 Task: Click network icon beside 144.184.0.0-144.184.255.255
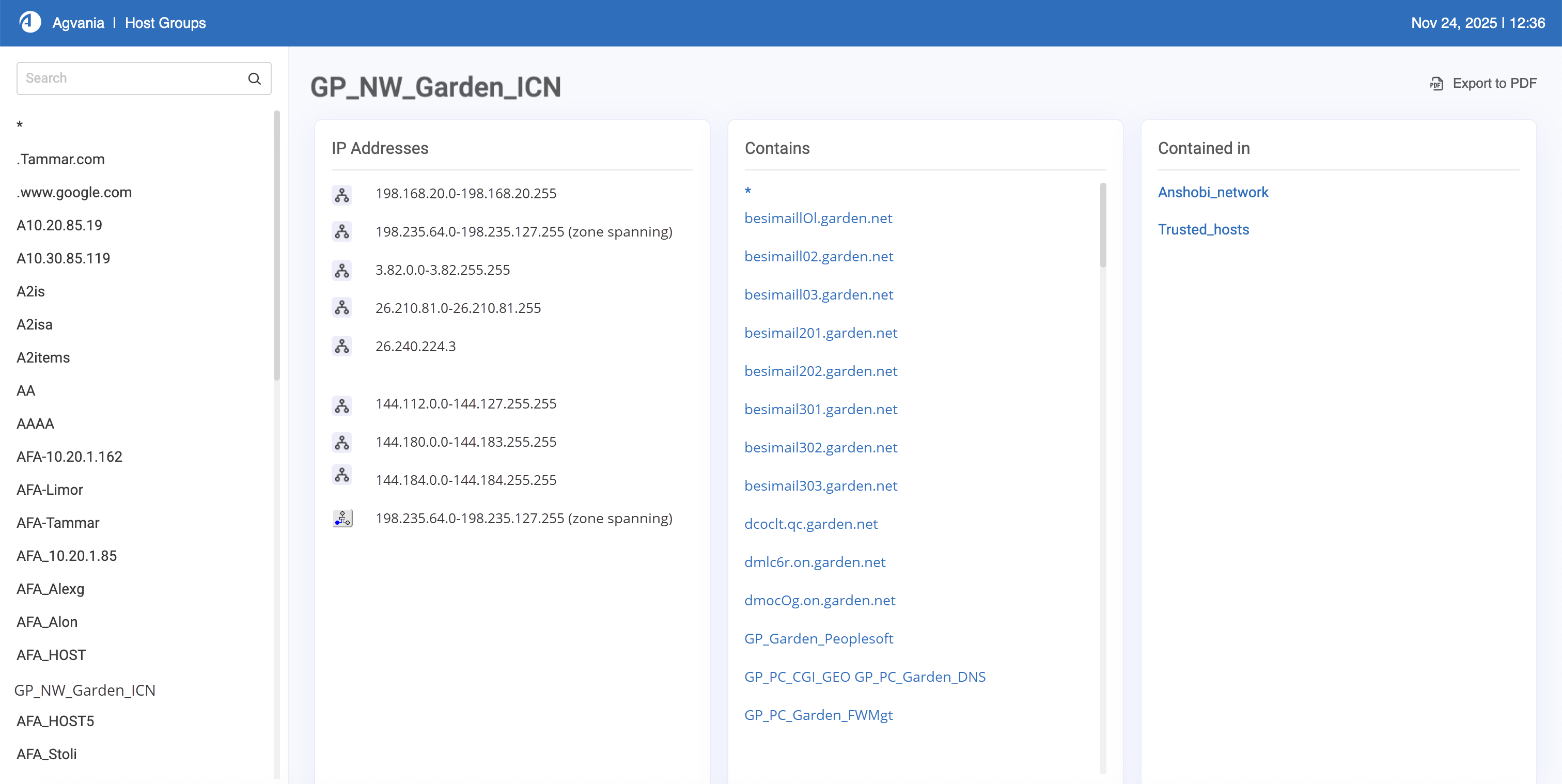pyautogui.click(x=342, y=475)
